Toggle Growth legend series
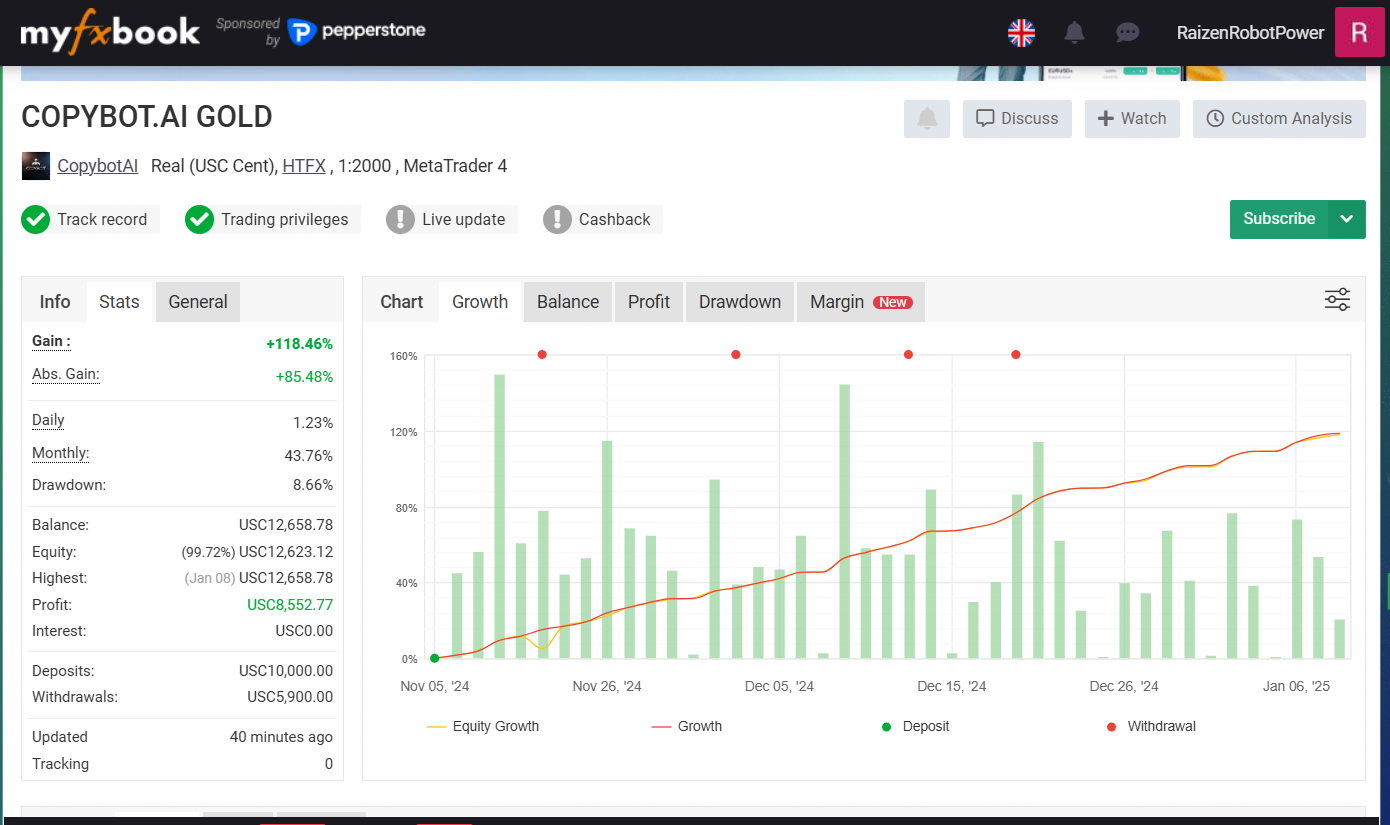1390x825 pixels. pyautogui.click(x=687, y=727)
